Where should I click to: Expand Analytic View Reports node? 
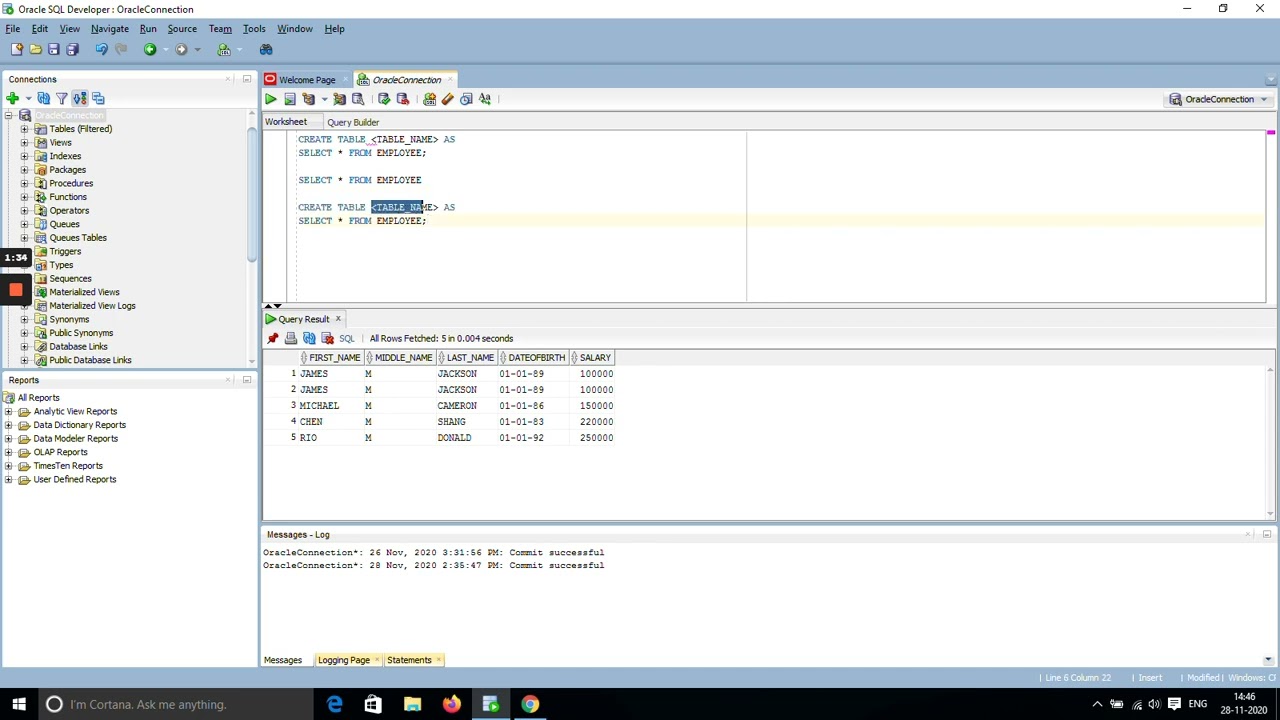pos(9,411)
